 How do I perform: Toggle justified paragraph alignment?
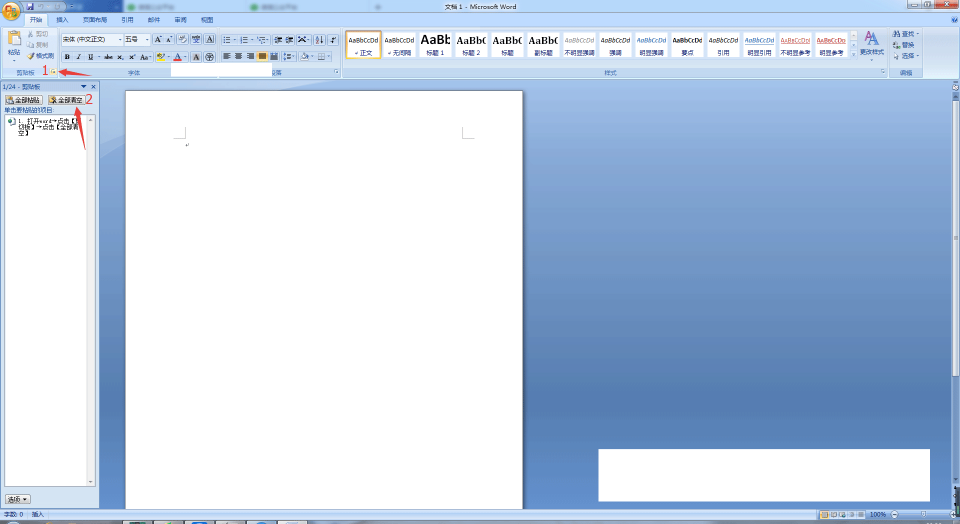pyautogui.click(x=262, y=56)
